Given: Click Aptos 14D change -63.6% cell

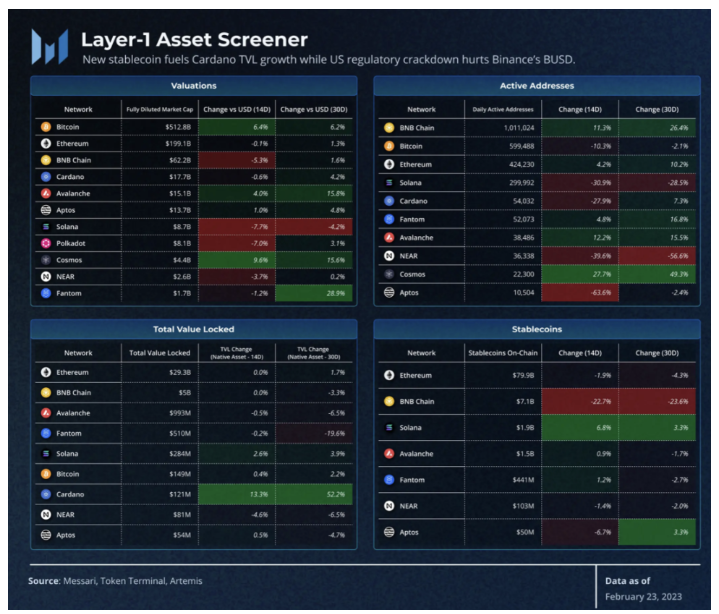Looking at the screenshot, I should pyautogui.click(x=580, y=293).
